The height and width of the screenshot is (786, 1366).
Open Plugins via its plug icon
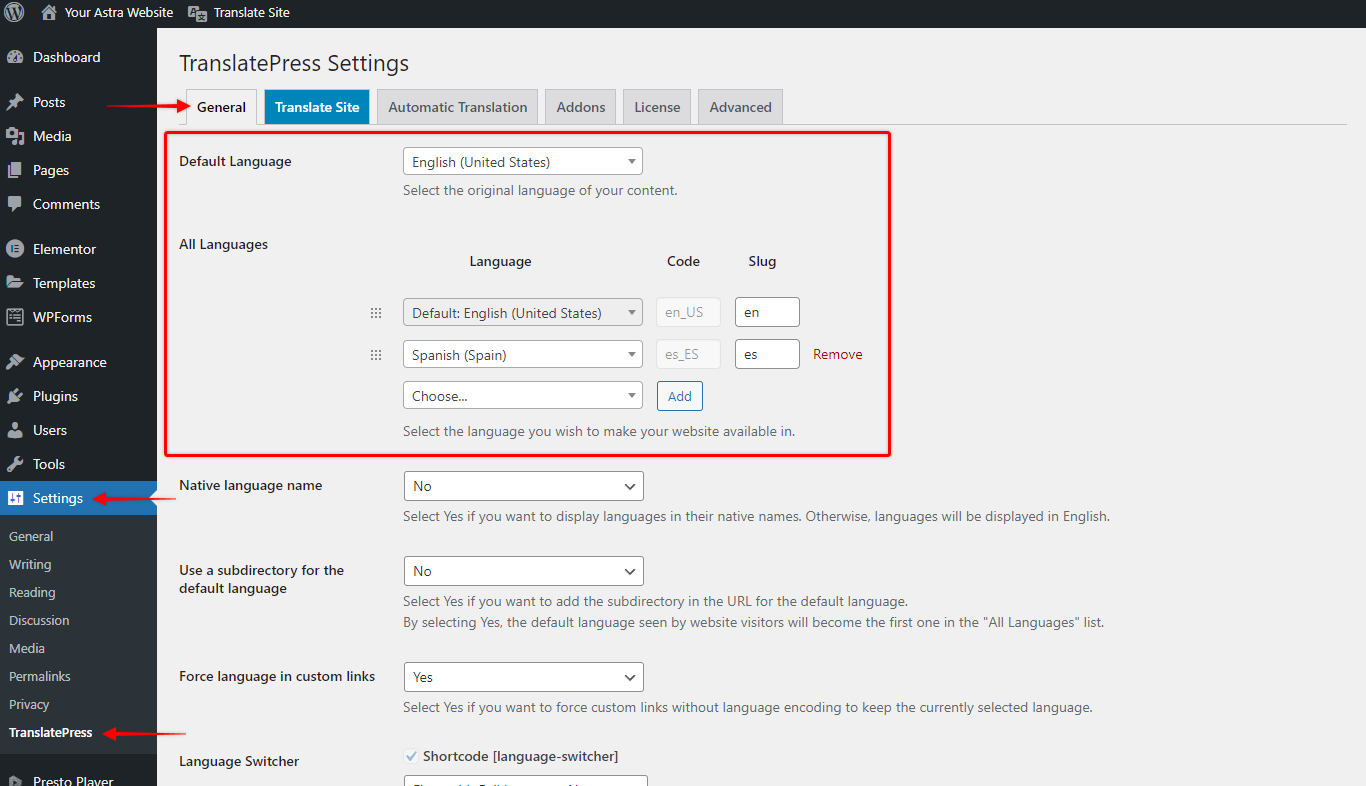15,396
